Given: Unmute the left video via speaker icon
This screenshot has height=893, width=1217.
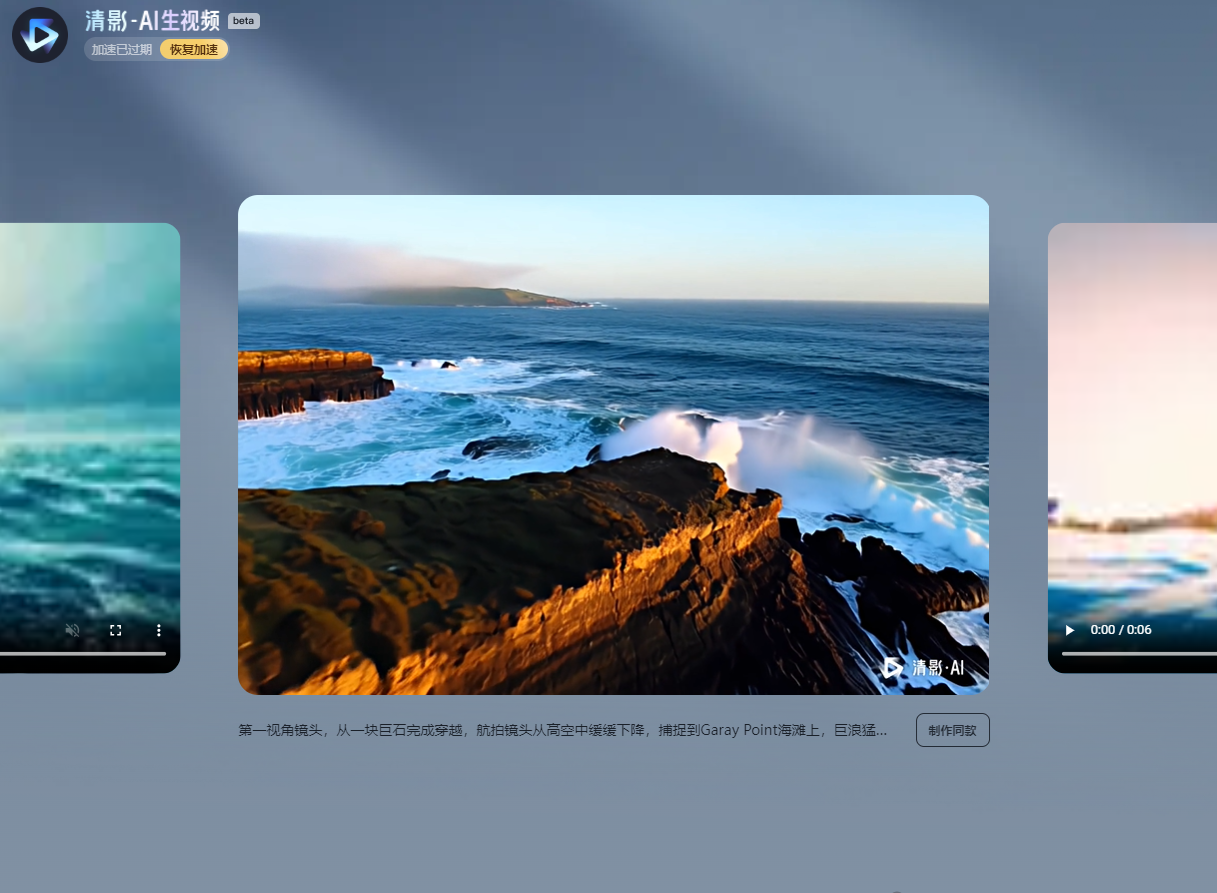Looking at the screenshot, I should pyautogui.click(x=72, y=630).
